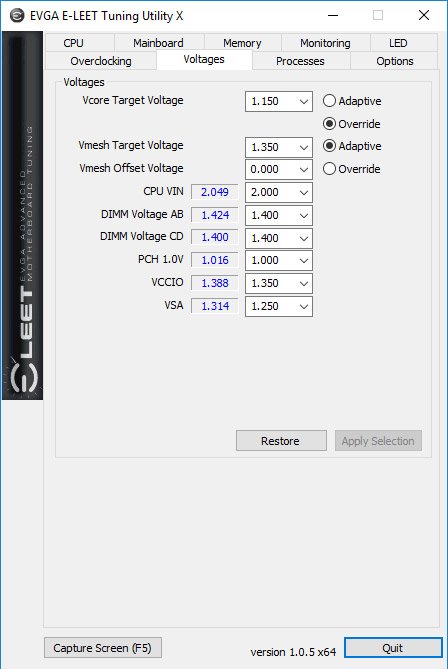Click the Quit button

[393, 648]
